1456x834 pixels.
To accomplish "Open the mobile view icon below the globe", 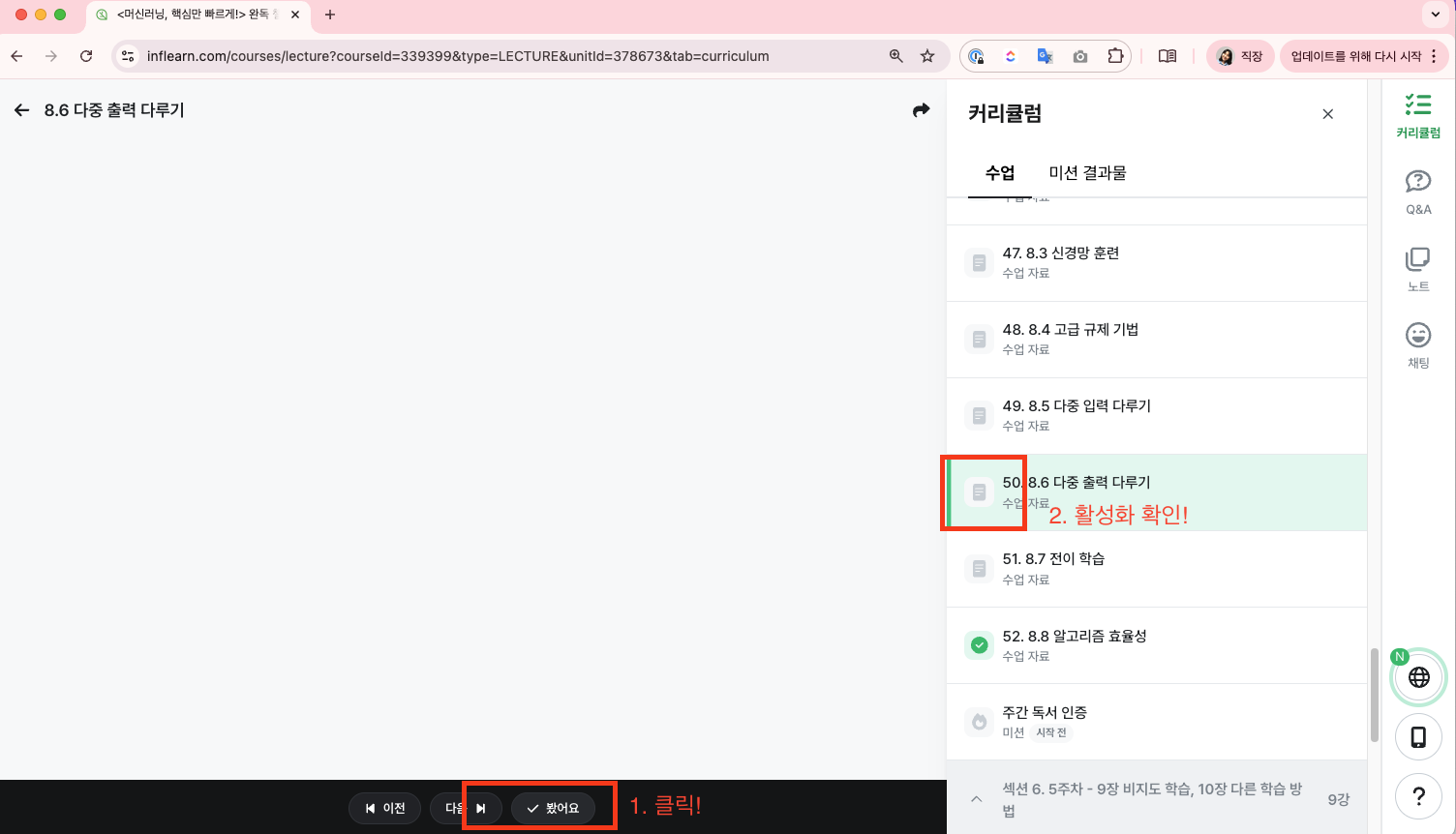I will click(x=1418, y=736).
